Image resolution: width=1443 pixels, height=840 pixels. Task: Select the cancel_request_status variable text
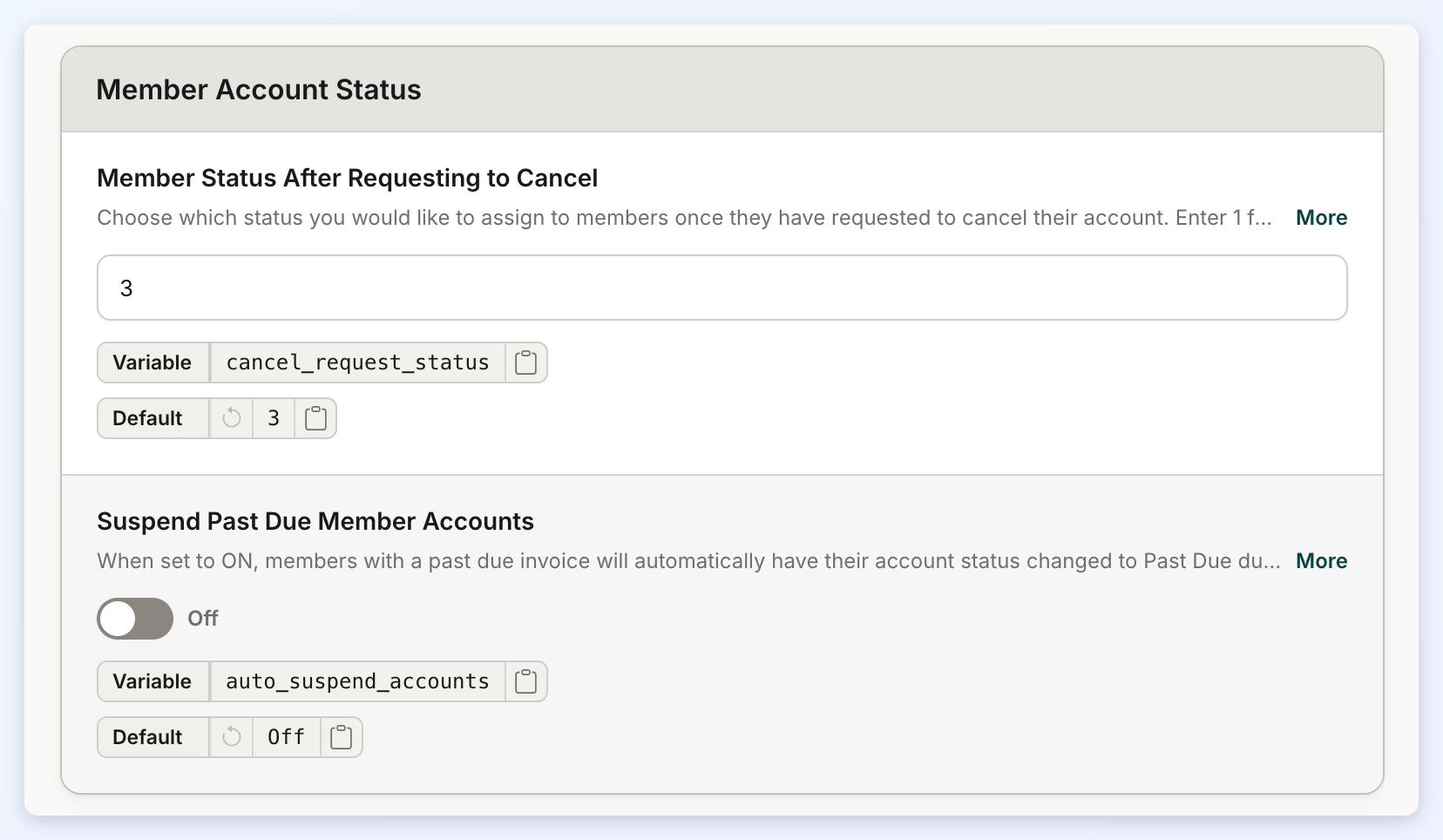coord(357,362)
